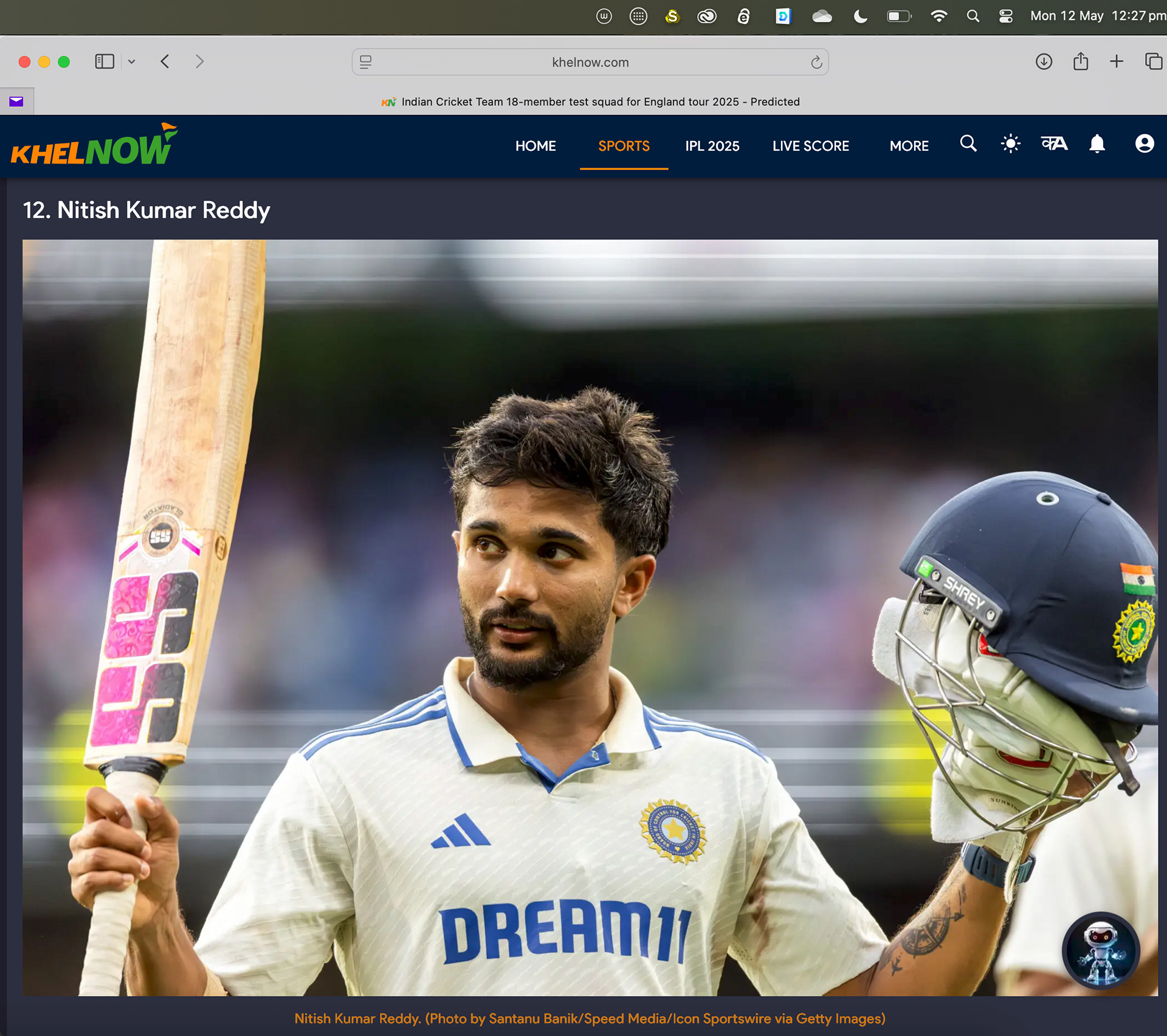Show Safari tab overview

(1153, 61)
